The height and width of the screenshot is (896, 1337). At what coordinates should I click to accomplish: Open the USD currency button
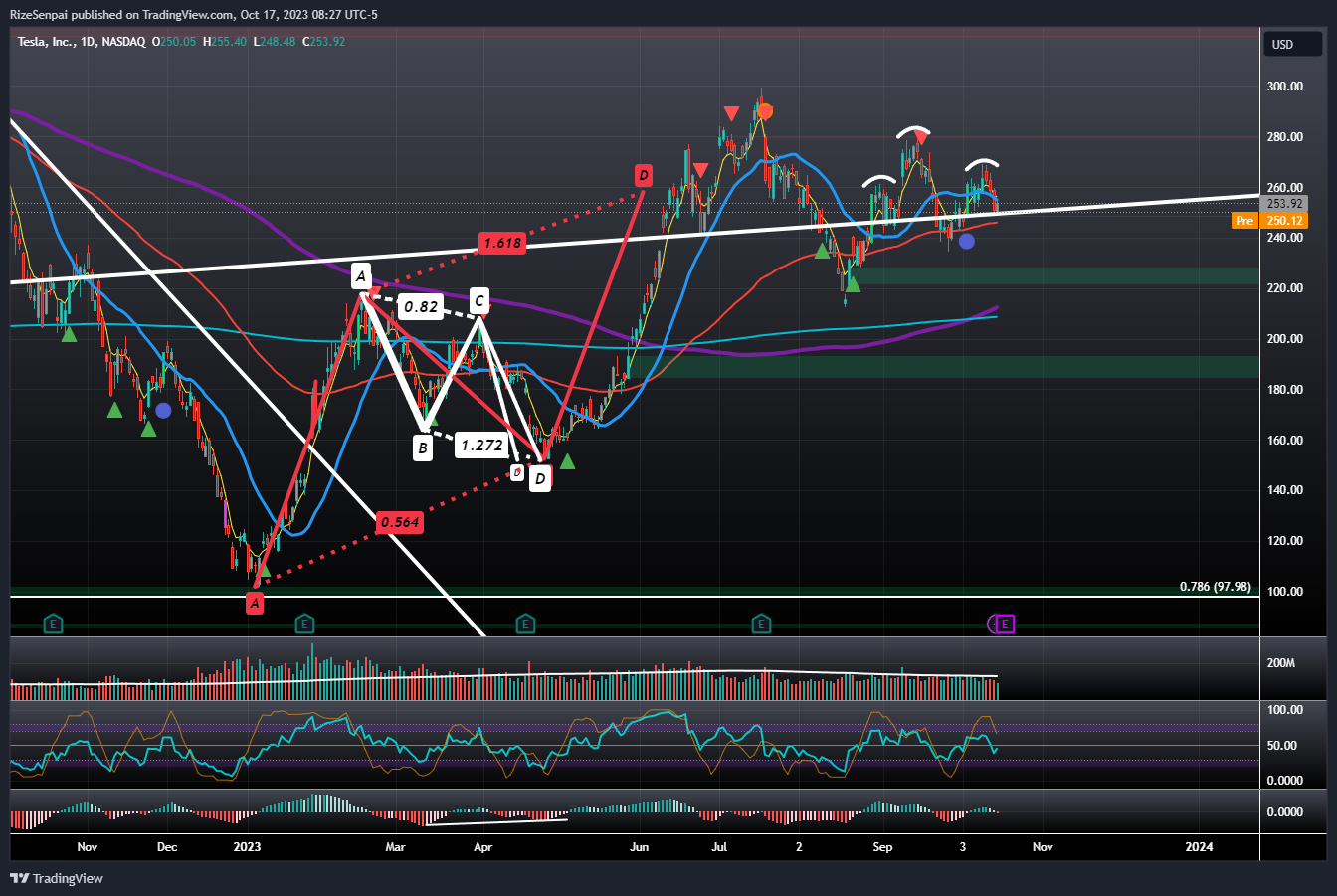[x=1292, y=44]
